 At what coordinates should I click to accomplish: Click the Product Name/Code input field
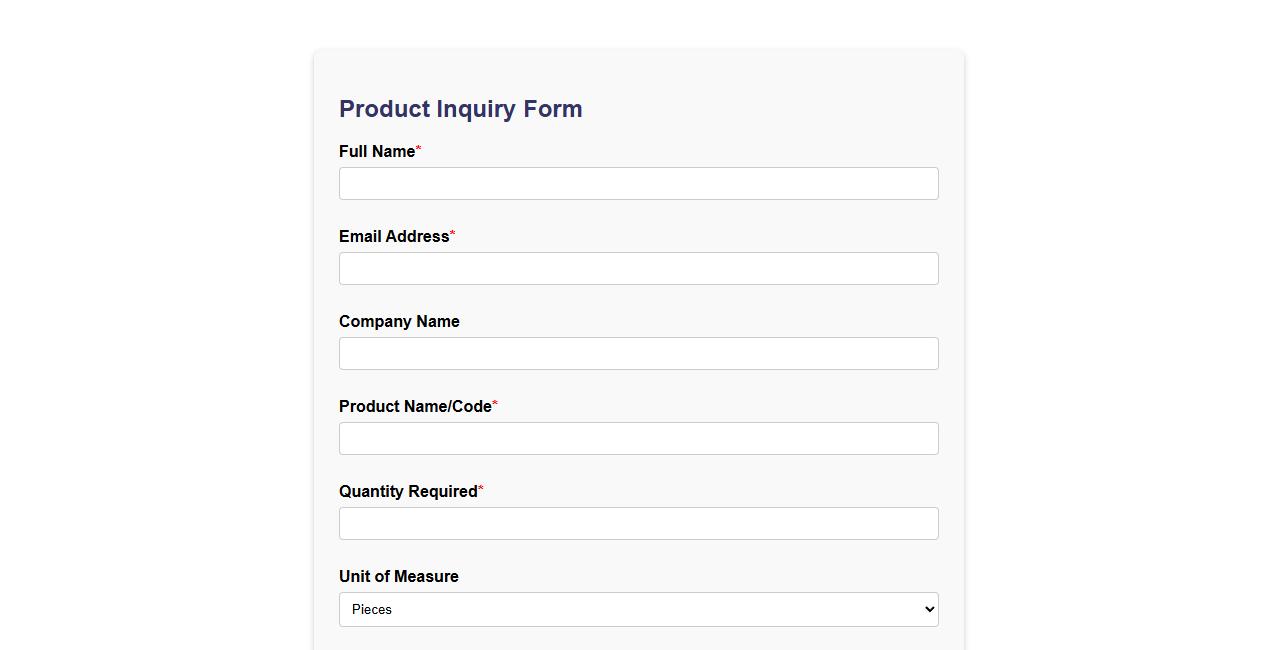coord(638,438)
